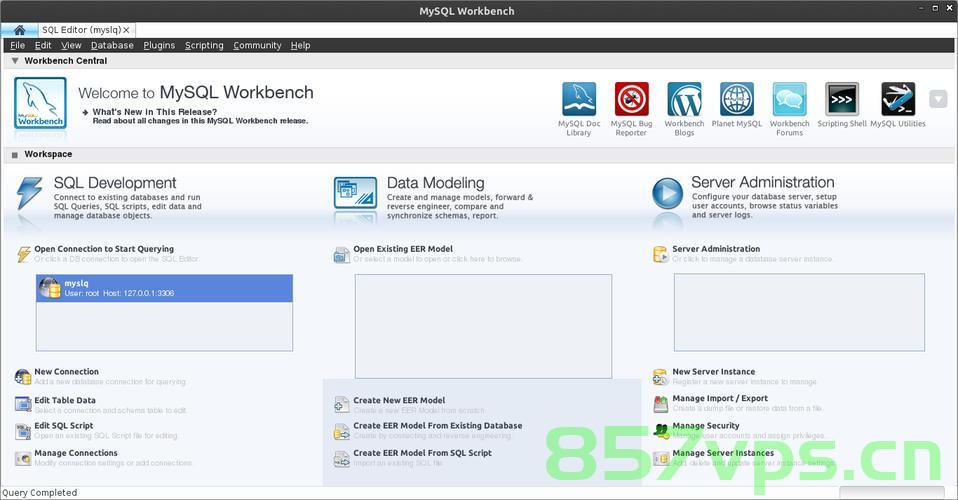
Task: Click the New Server Instance icon
Action: pyautogui.click(x=660, y=377)
